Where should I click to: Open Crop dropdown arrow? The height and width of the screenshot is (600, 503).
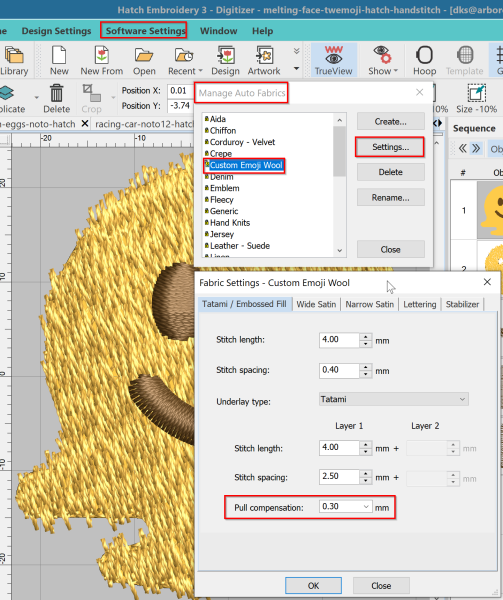pos(113,98)
